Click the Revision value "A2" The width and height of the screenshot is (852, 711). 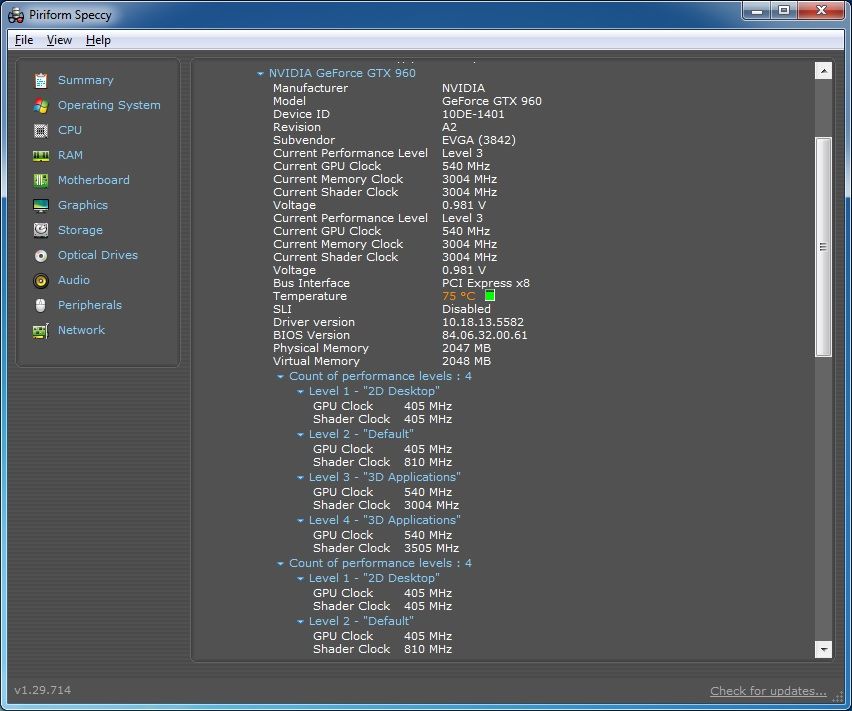pyautogui.click(x=449, y=127)
